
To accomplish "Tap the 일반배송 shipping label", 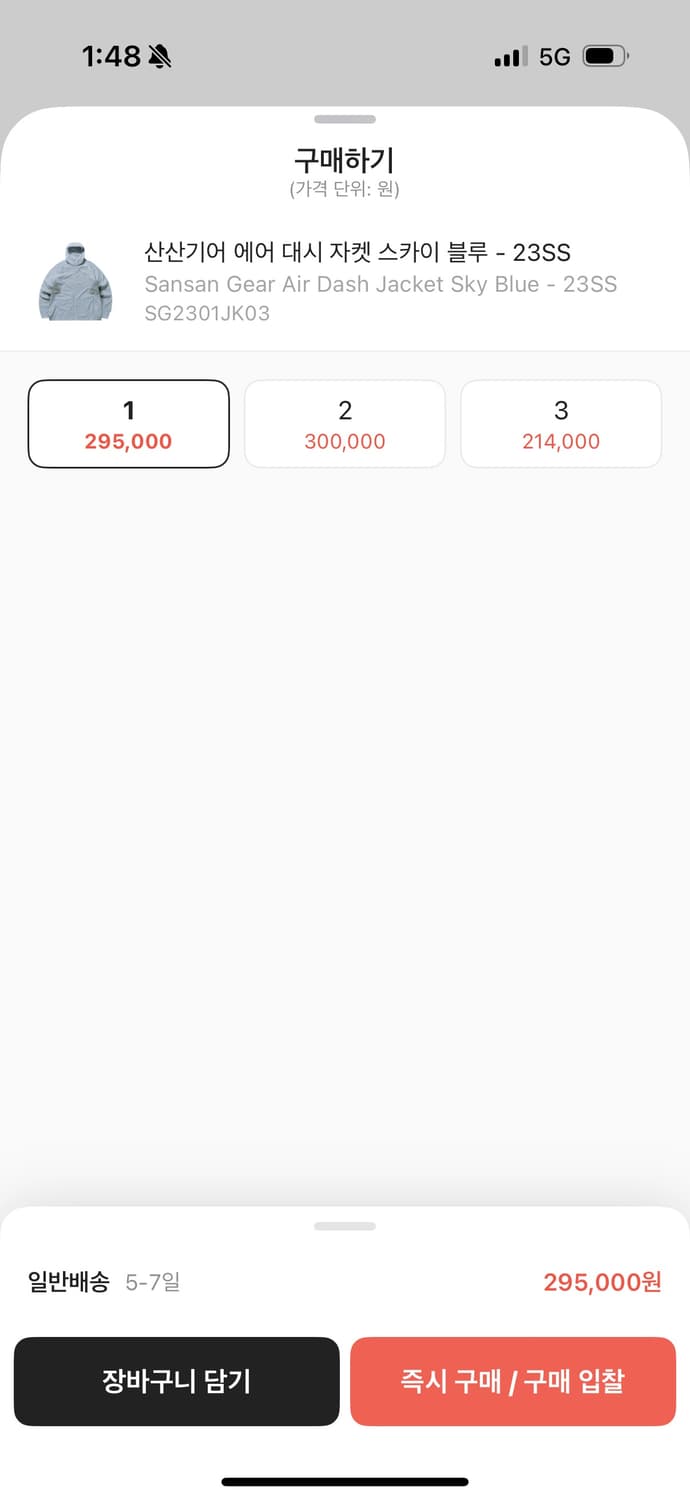I will point(68,1282).
